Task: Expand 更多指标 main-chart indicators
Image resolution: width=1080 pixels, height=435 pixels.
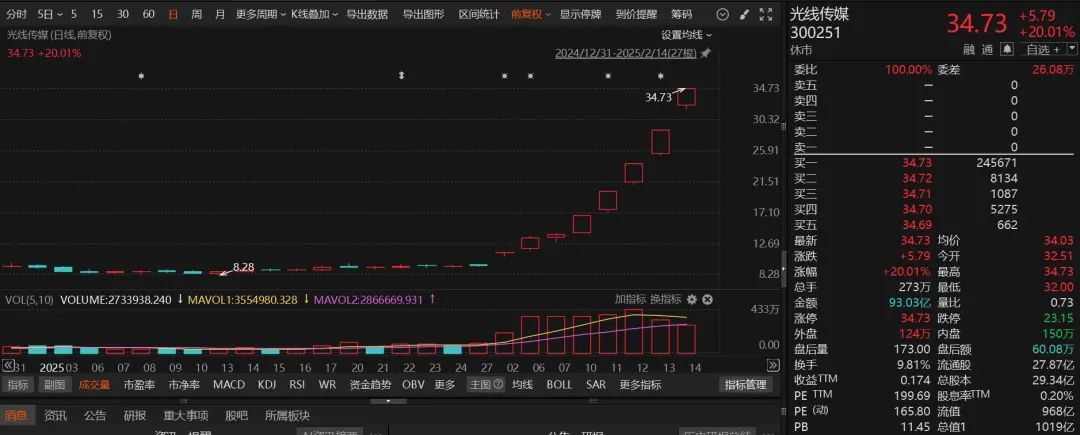Action: pos(640,385)
